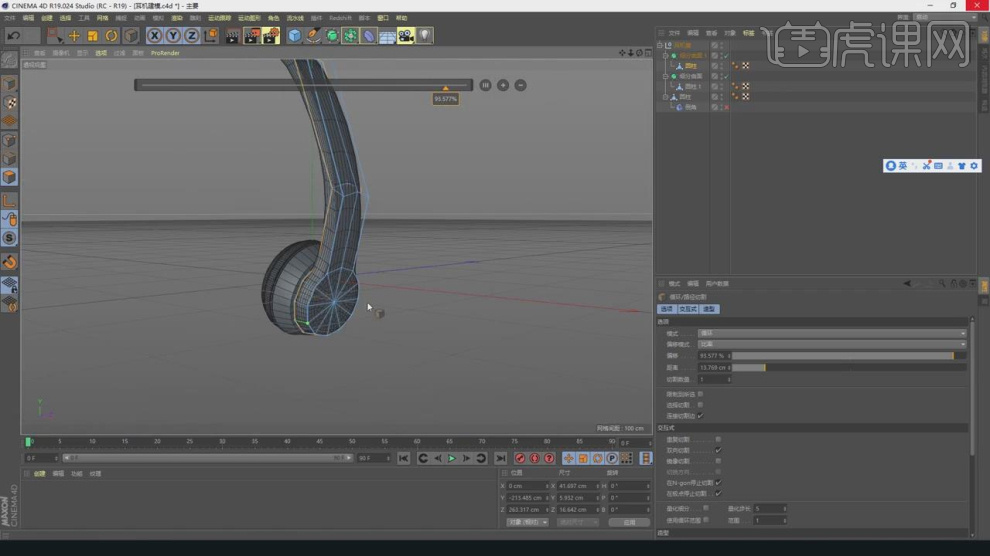Toggle the Z axis lock icon

191,36
